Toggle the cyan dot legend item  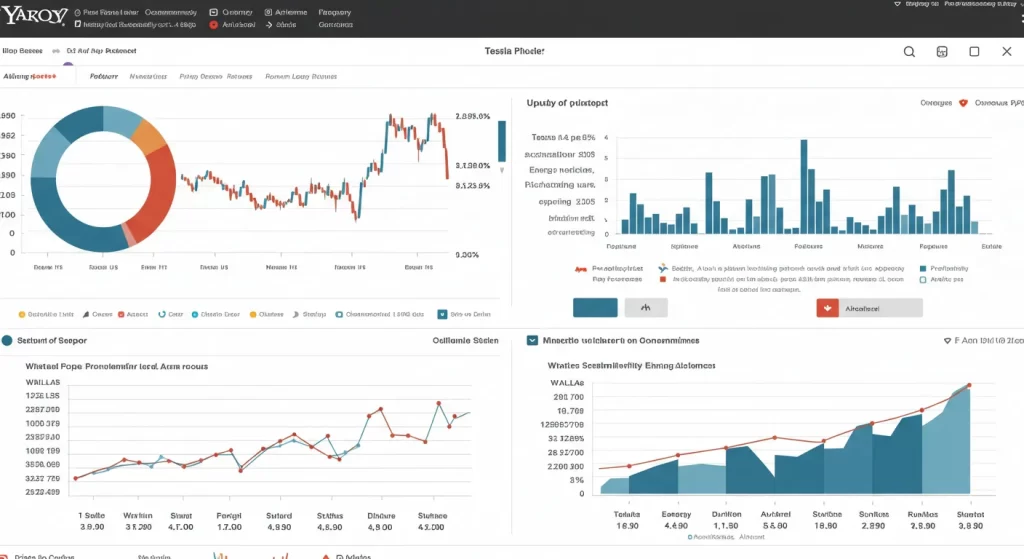tap(195, 314)
